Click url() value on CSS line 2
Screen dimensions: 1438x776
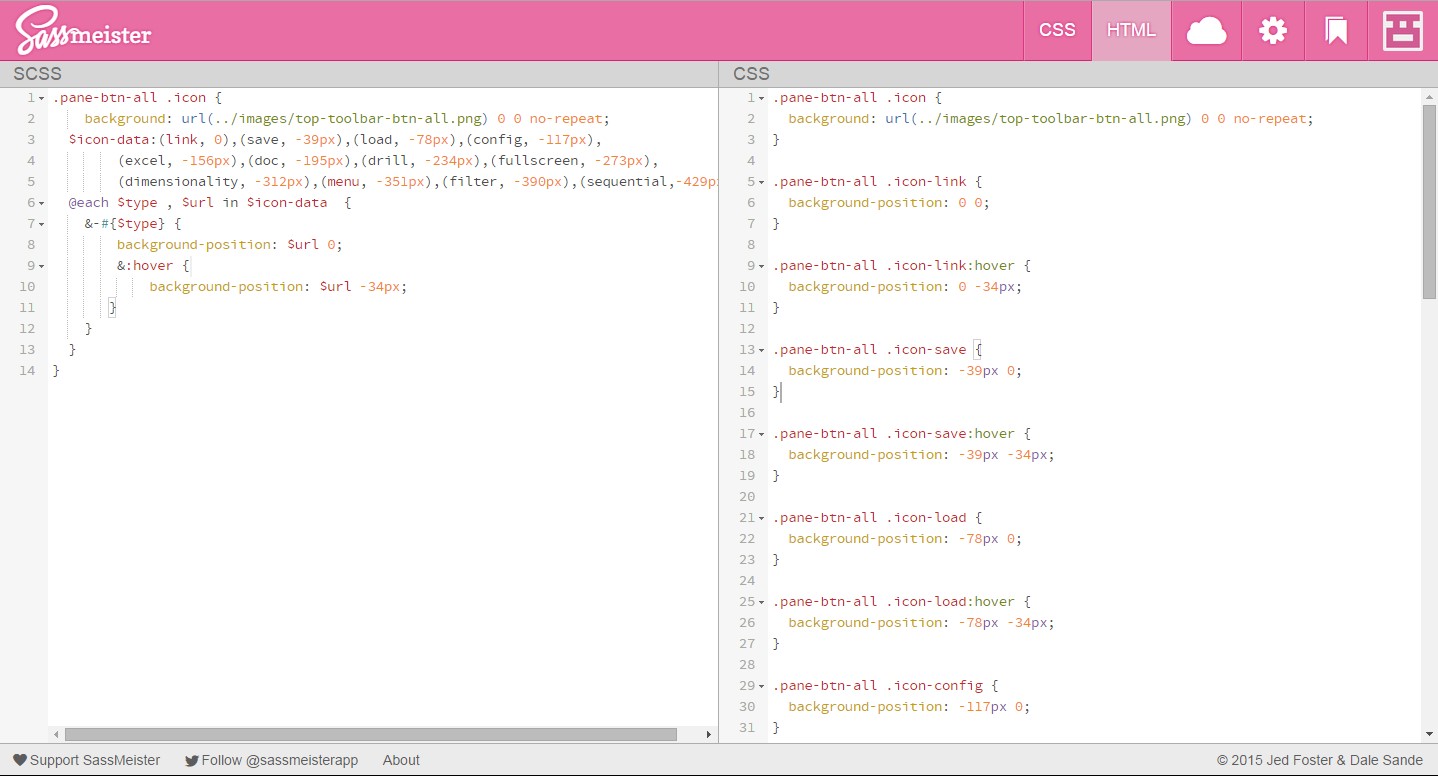tap(1039, 119)
